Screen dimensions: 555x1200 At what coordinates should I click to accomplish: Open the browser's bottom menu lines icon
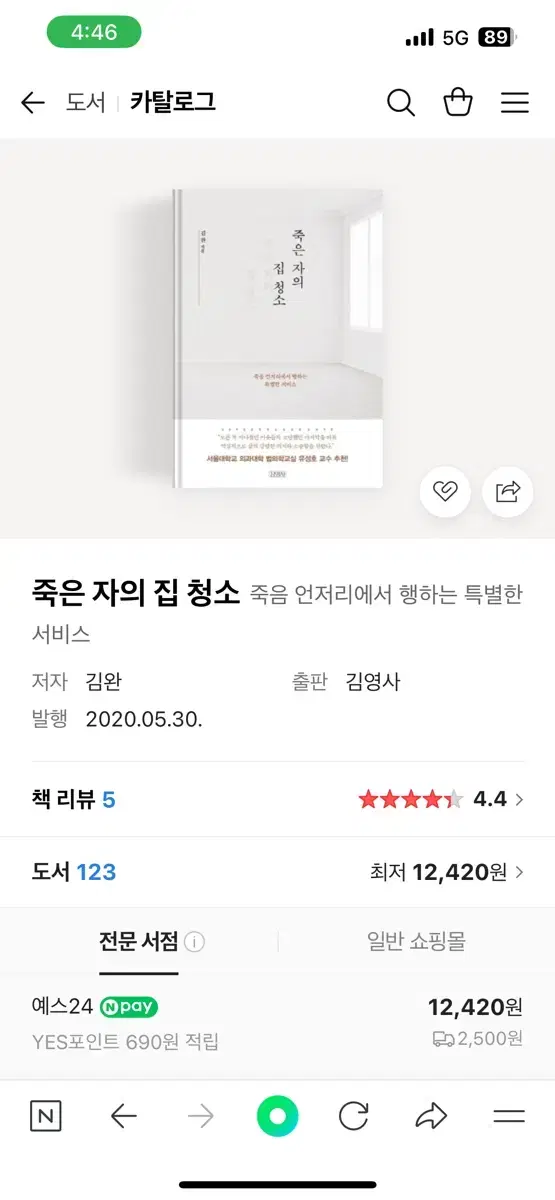tap(509, 1116)
